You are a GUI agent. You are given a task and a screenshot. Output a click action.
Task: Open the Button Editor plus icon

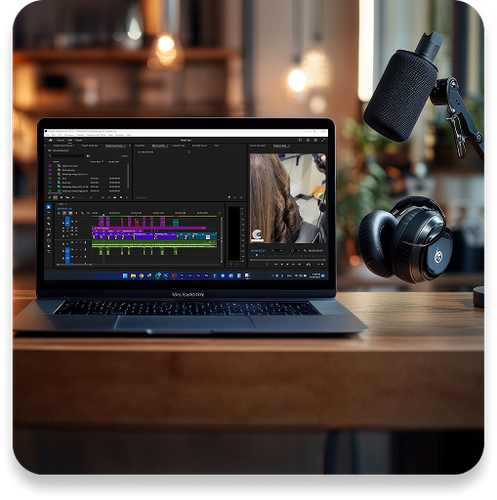[x=323, y=264]
